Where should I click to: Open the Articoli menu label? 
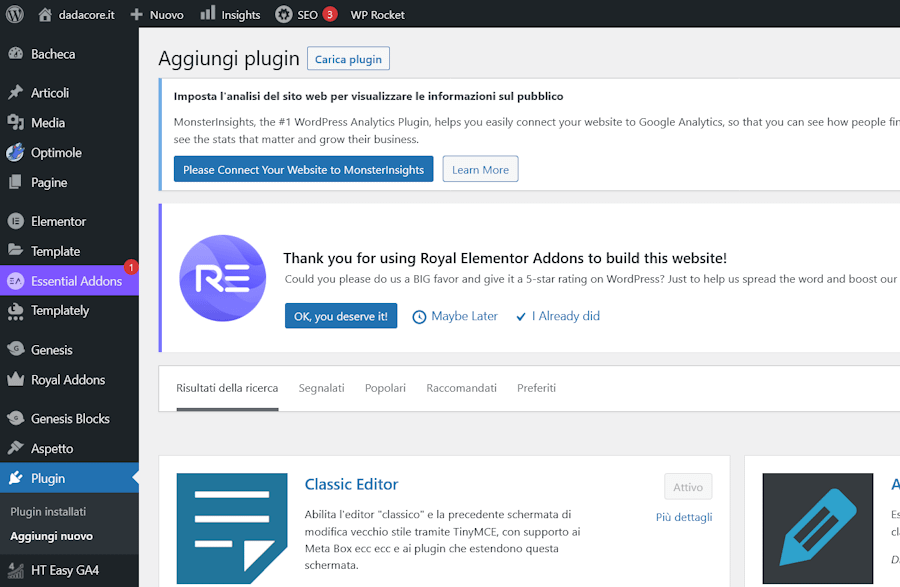[50, 93]
